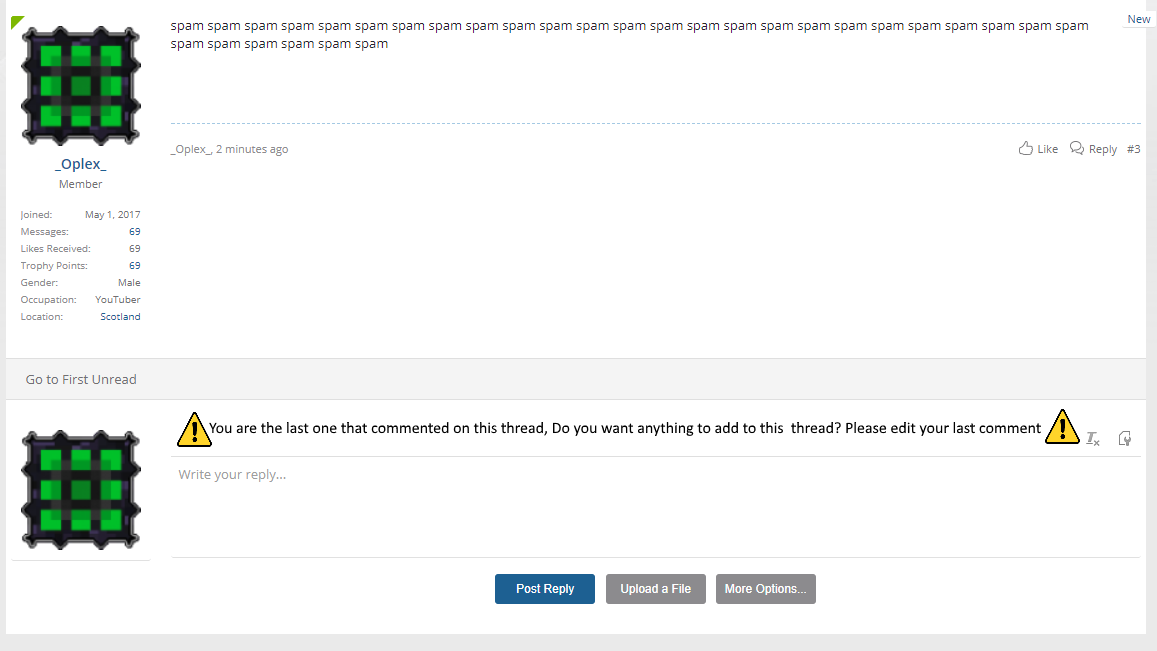Screen dimensions: 1157x651
Task: Click the Likes Received count 69
Action: (x=134, y=249)
